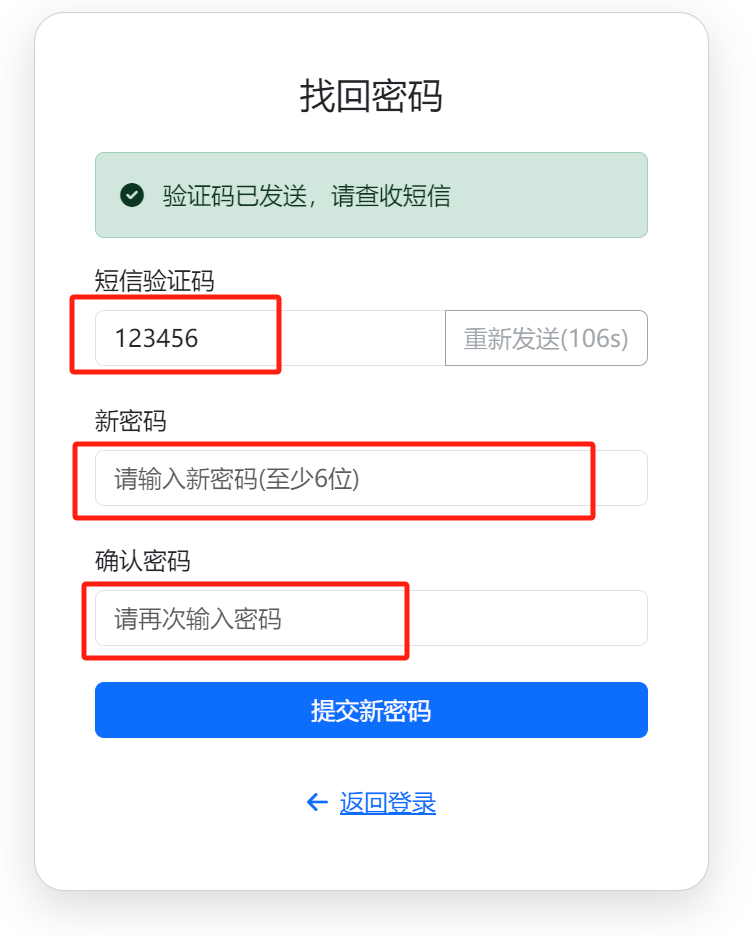Click the 验证码已发送 alert message text
The image size is (756, 937).
click(x=306, y=196)
